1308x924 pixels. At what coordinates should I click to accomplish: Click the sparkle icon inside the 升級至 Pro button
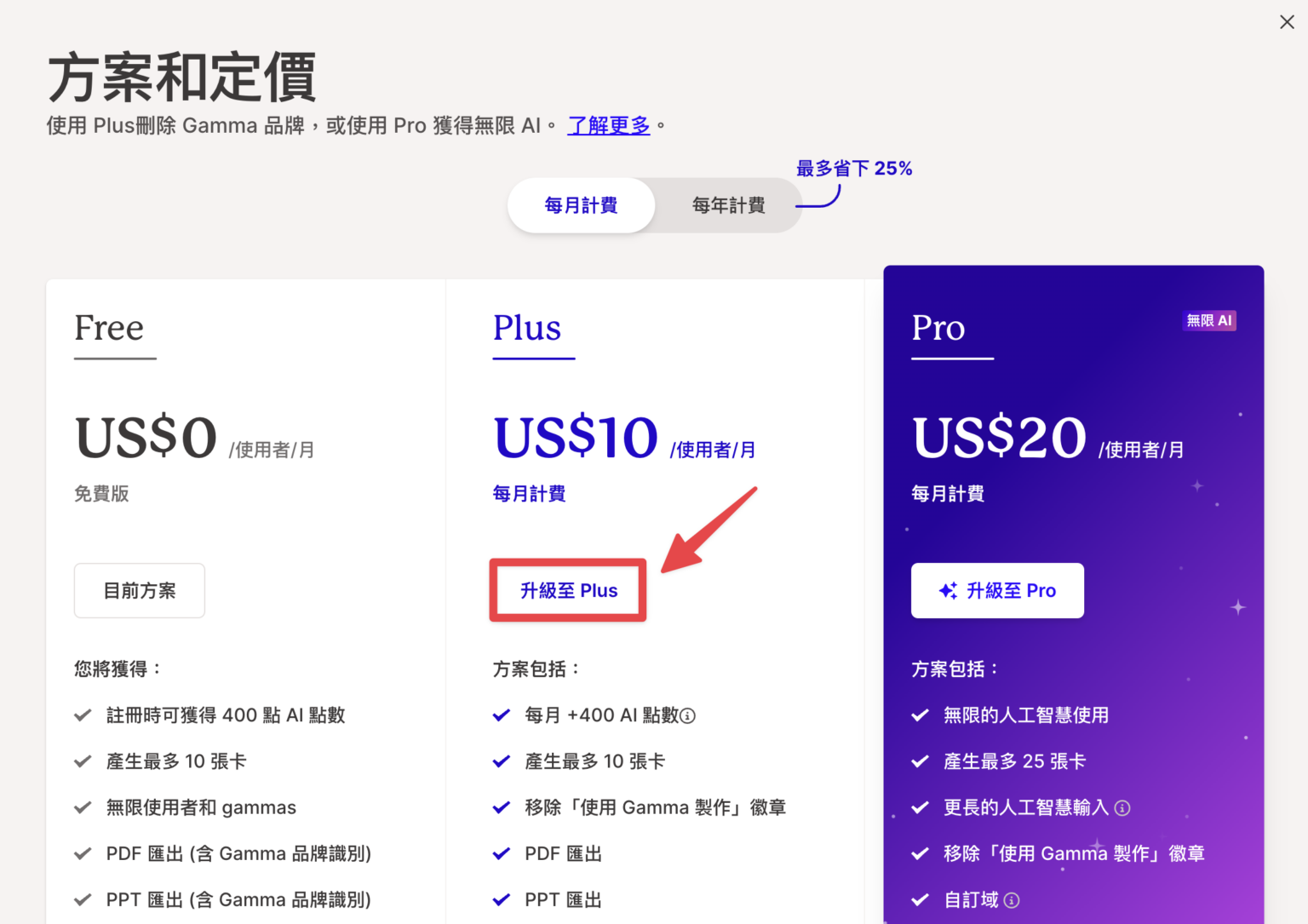point(948,590)
